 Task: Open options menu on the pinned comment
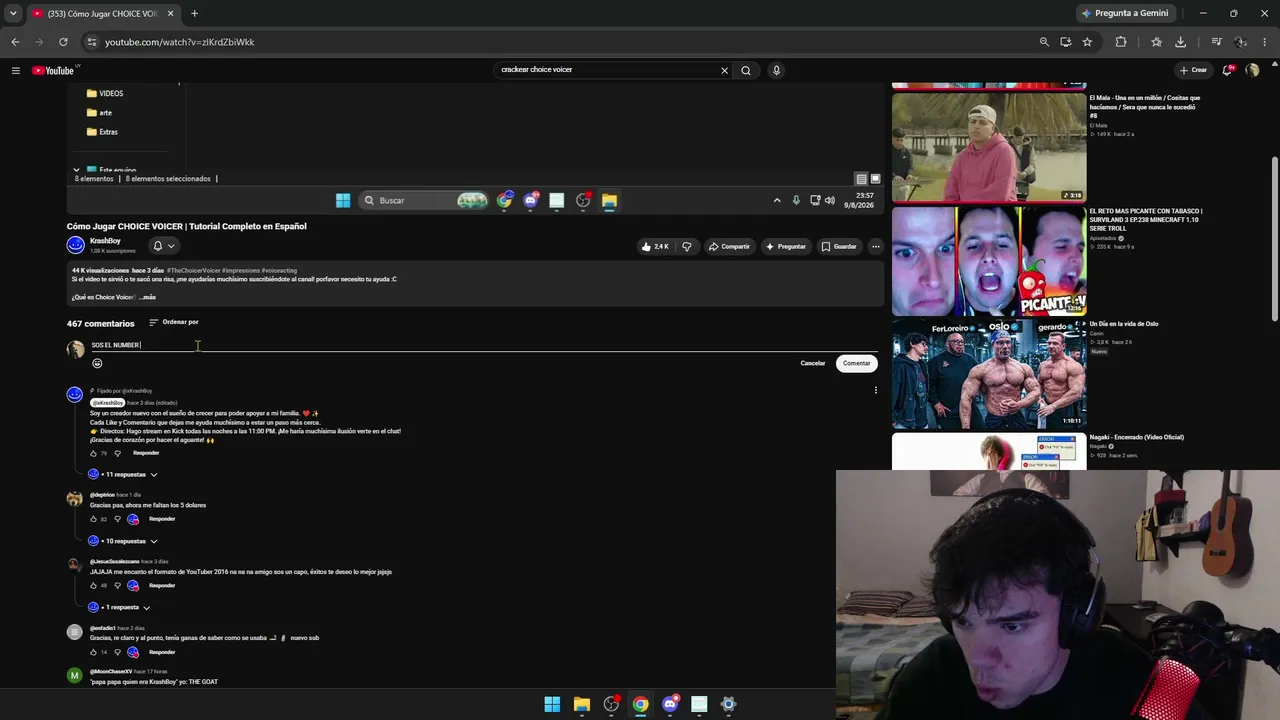(x=875, y=390)
